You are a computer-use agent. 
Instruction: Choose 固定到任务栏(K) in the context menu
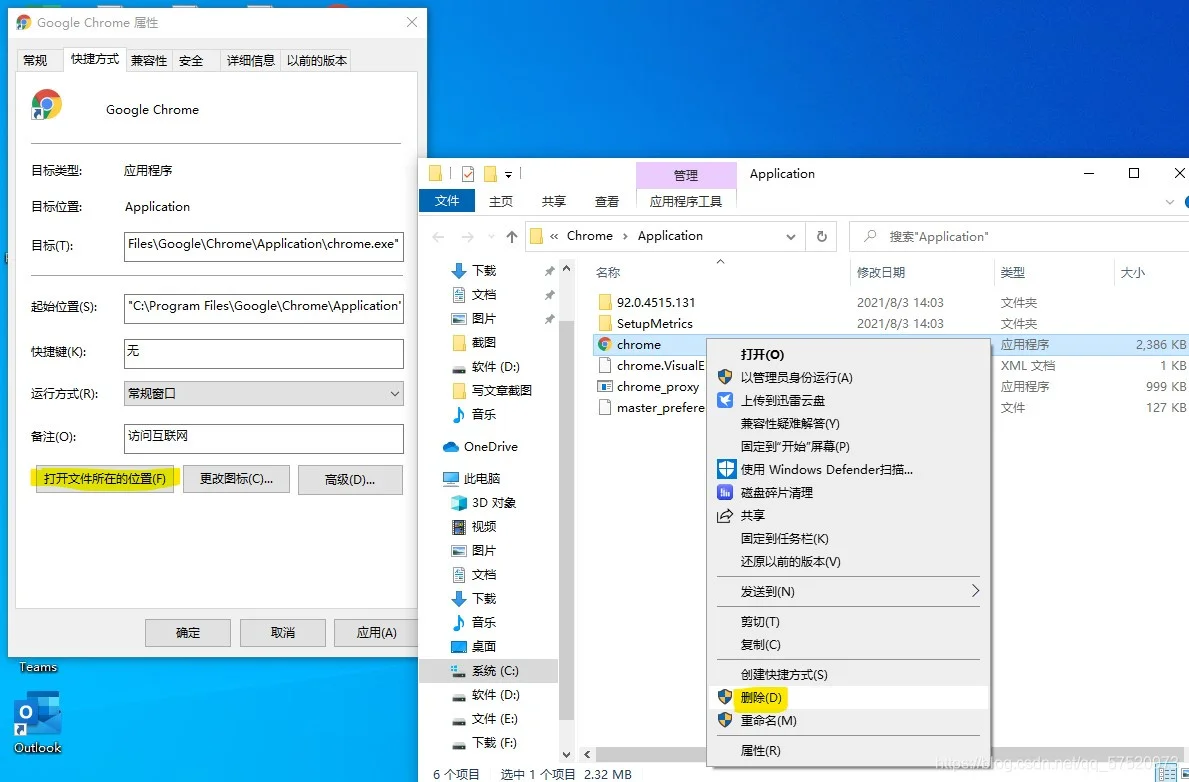[x=849, y=539]
